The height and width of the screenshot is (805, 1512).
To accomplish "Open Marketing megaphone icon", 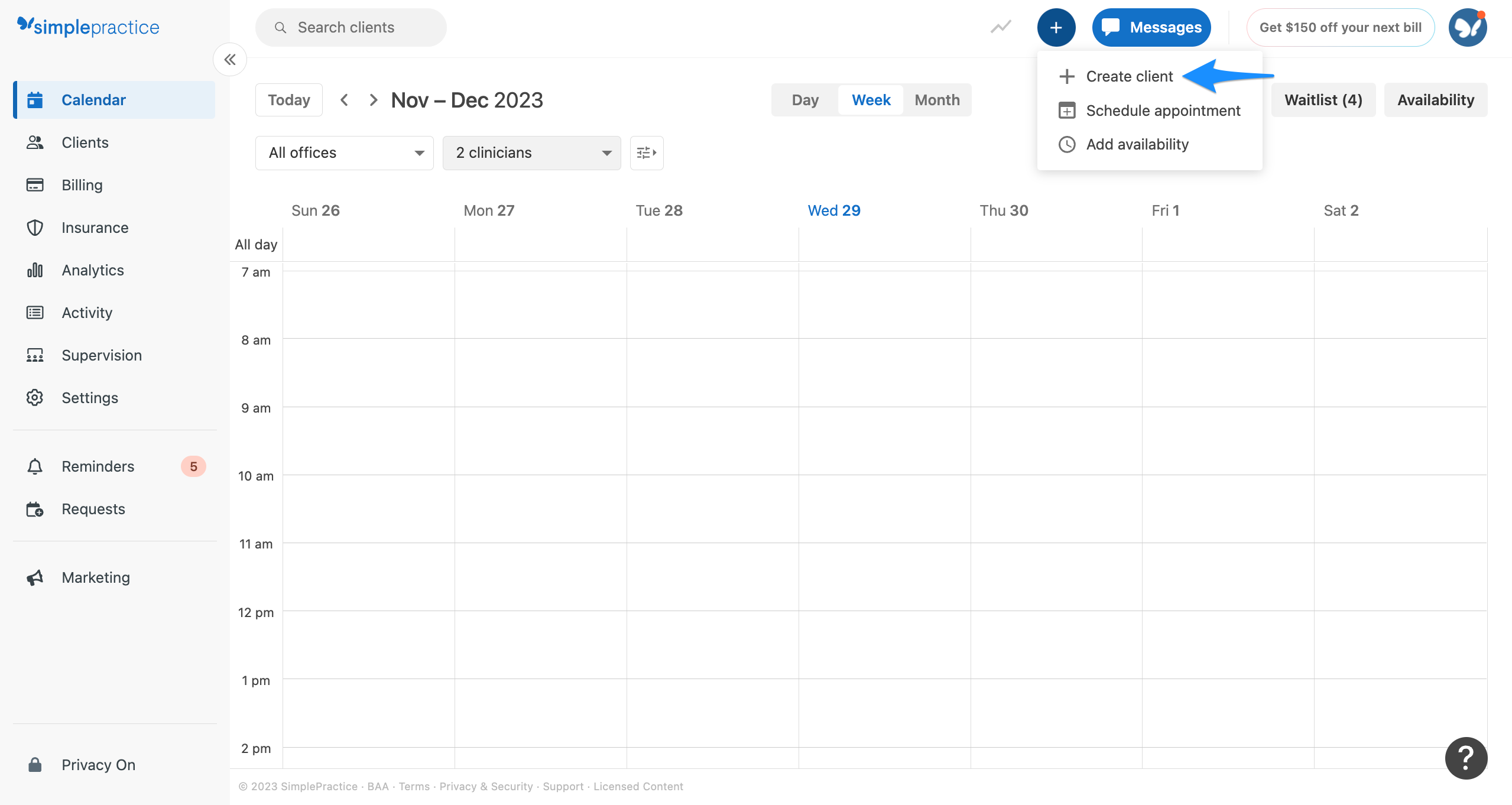I will point(35,577).
